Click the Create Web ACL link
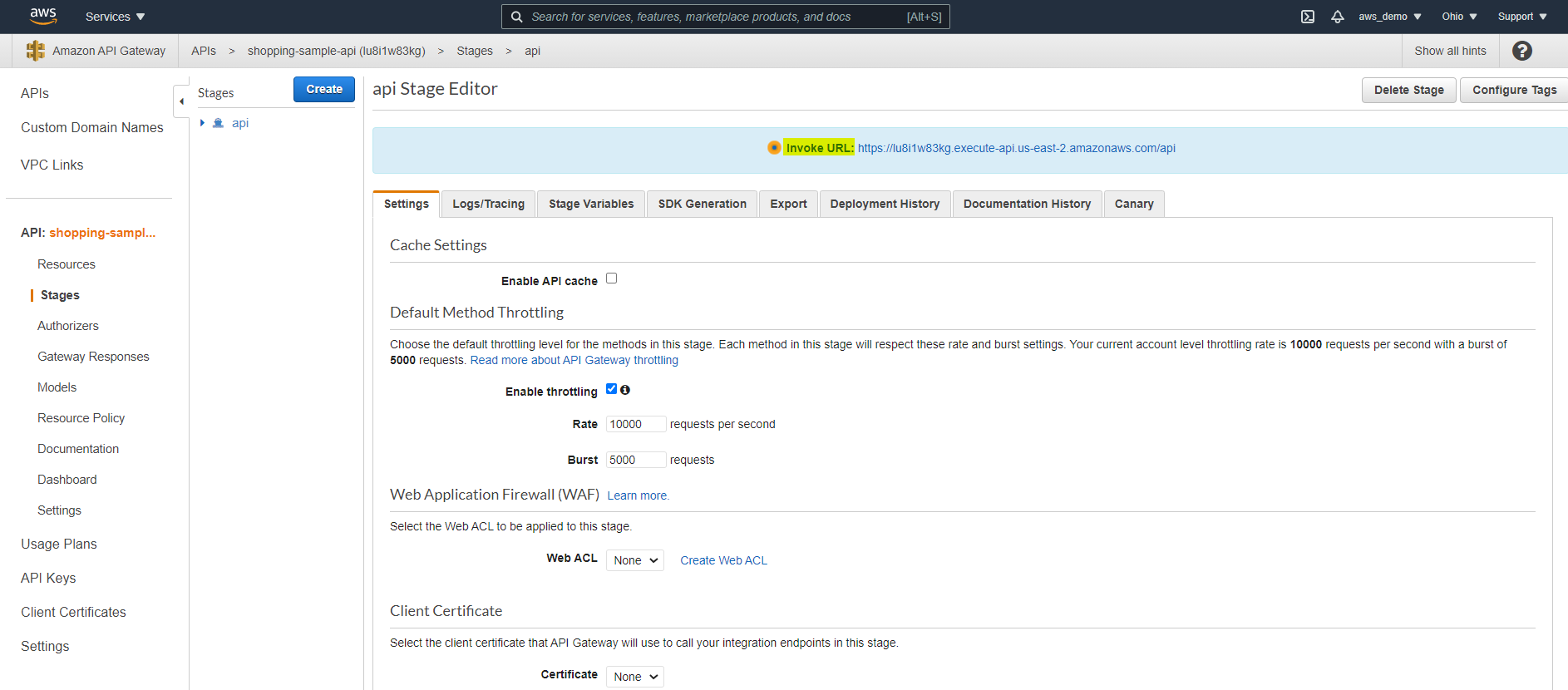This screenshot has height=690, width=1568. 723,560
